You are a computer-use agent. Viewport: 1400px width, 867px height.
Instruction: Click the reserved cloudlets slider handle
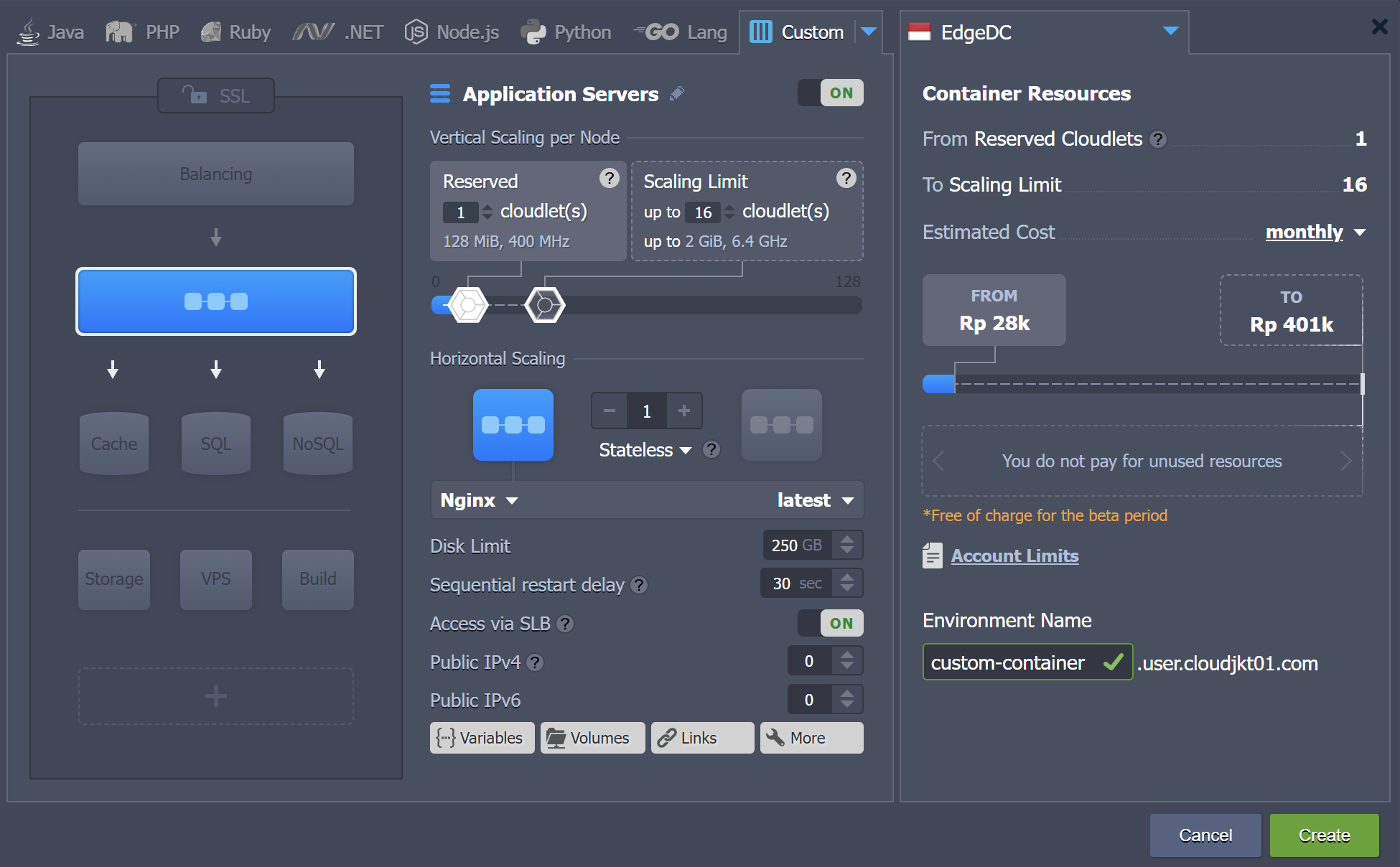pos(468,306)
